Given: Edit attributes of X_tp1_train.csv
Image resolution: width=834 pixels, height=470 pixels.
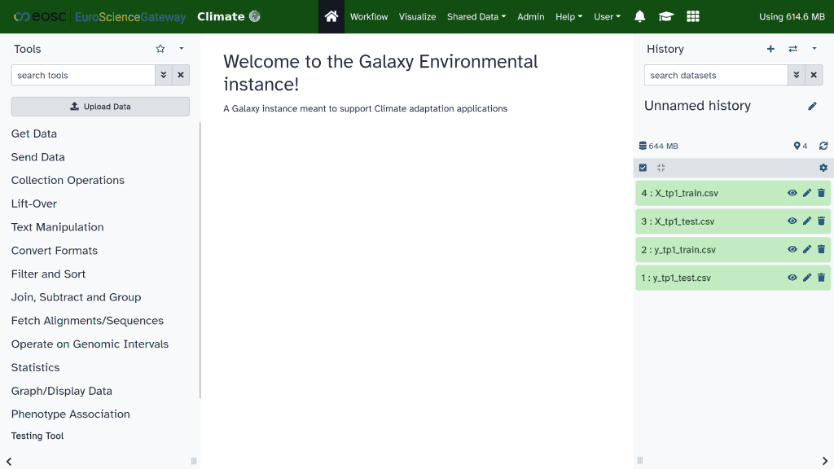Looking at the screenshot, I should tap(807, 193).
